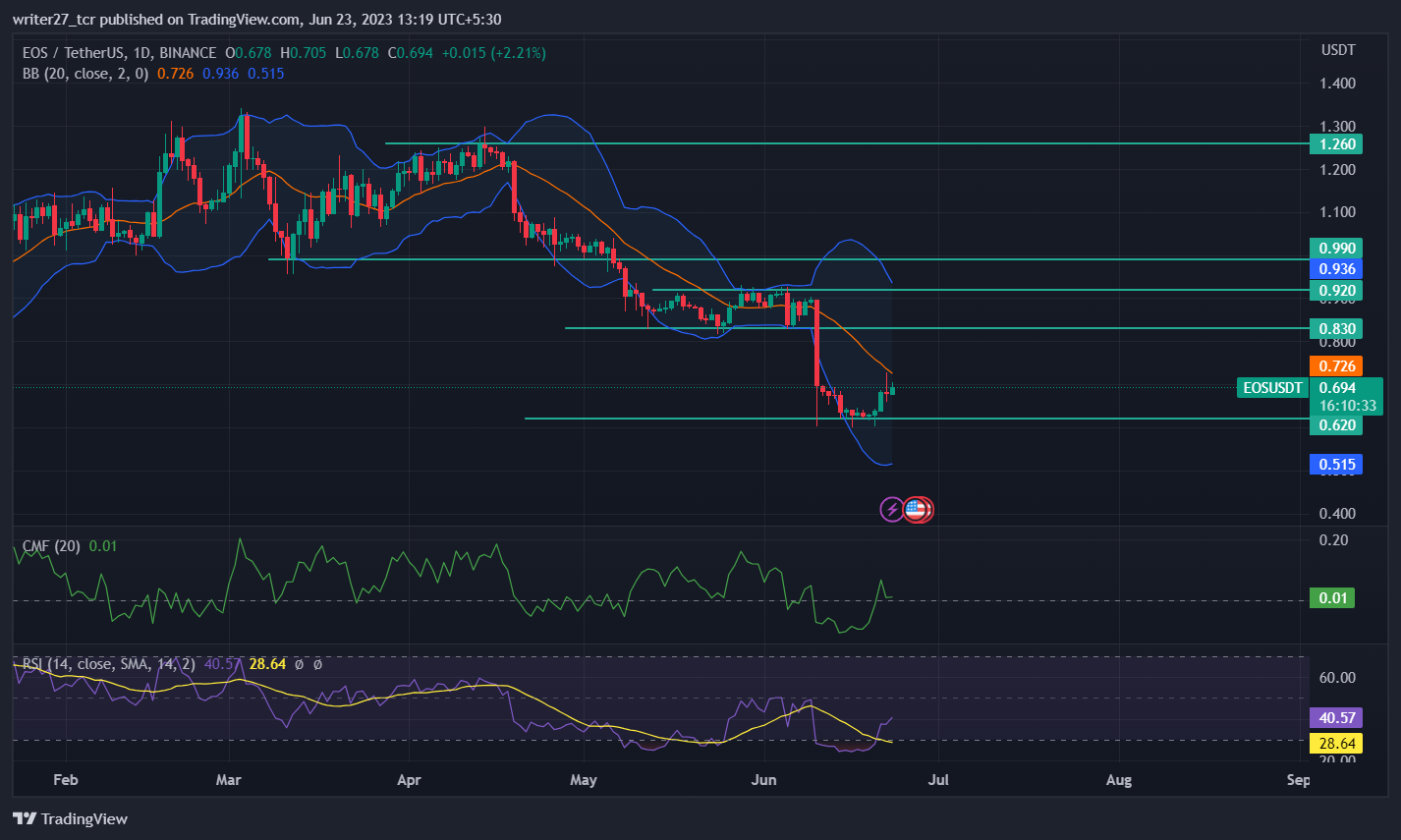Select the 0.990 price level label
Viewport: 1401px width, 840px height.
pos(1336,249)
